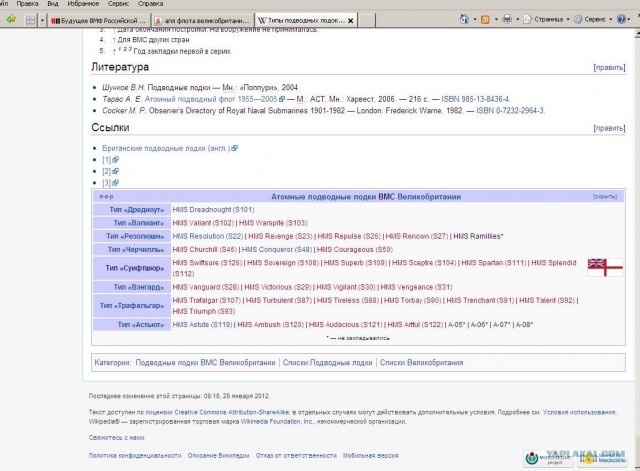Open Мобильная версия footer link

pyautogui.click(x=370, y=455)
